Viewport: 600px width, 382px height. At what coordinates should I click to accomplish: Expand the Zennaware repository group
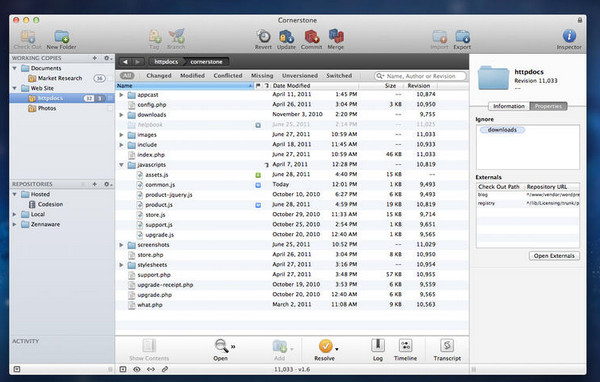15,224
